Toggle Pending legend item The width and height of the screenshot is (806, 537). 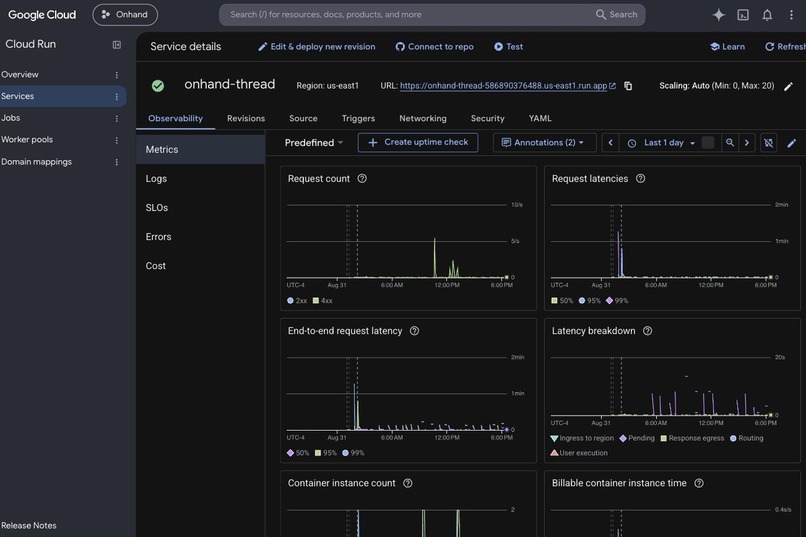[x=637, y=438]
